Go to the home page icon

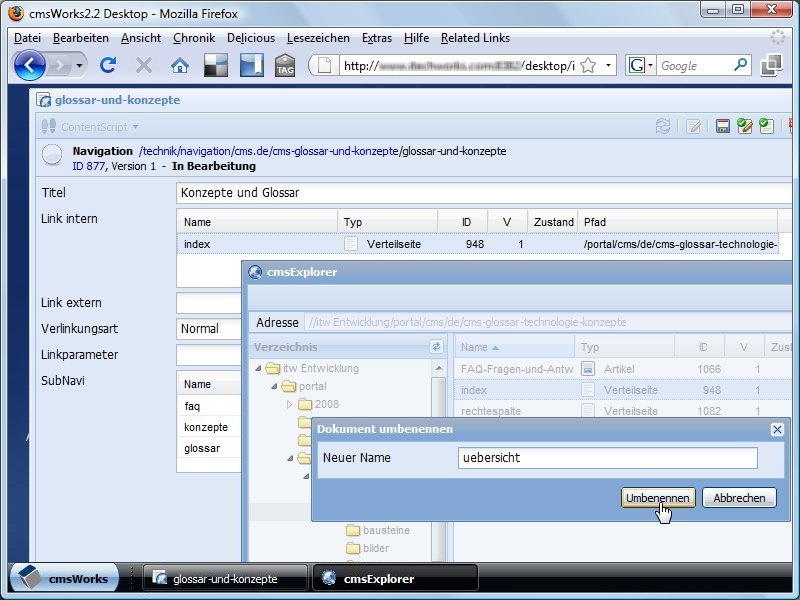180,65
